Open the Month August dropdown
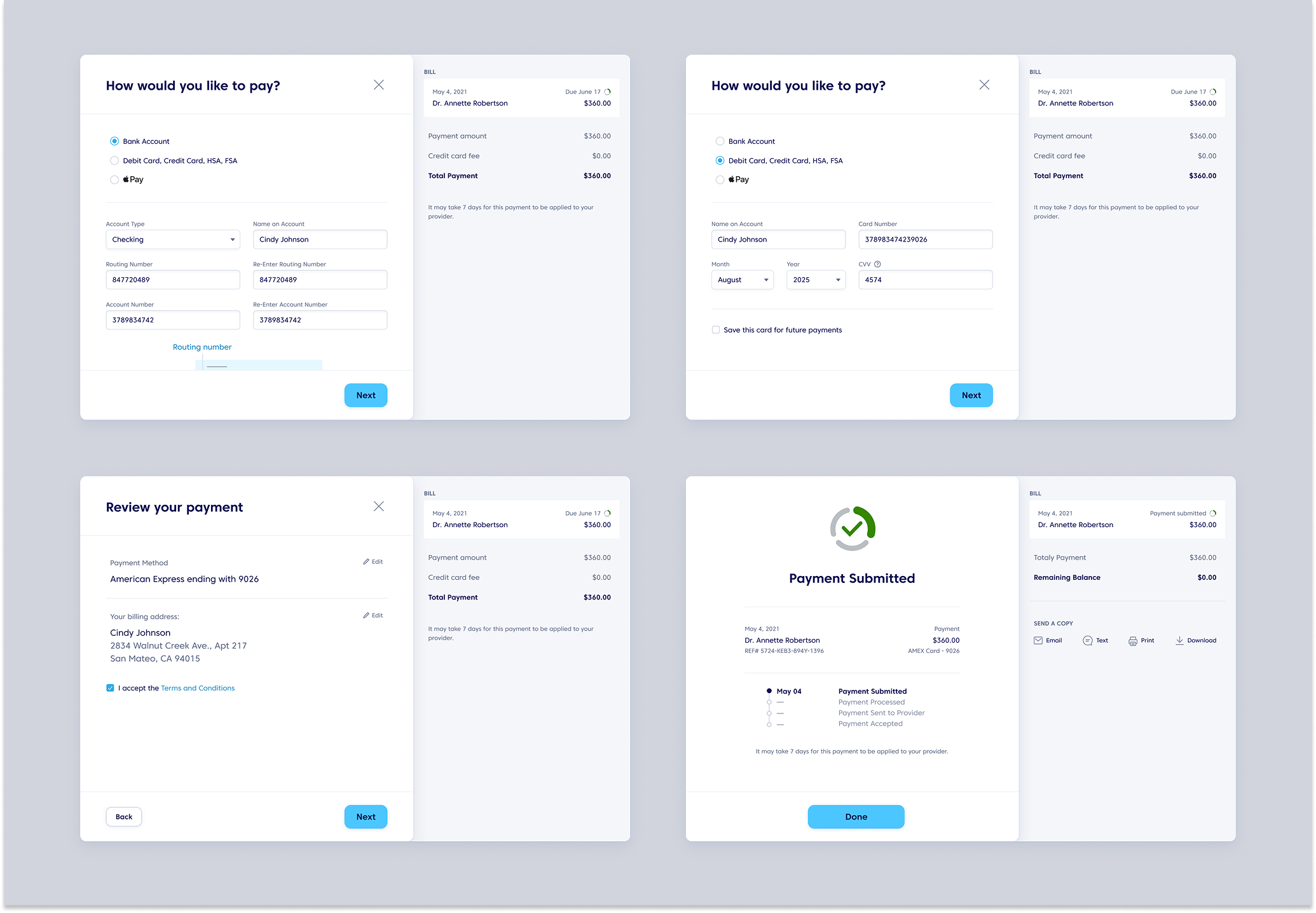The height and width of the screenshot is (913, 1316). point(742,280)
